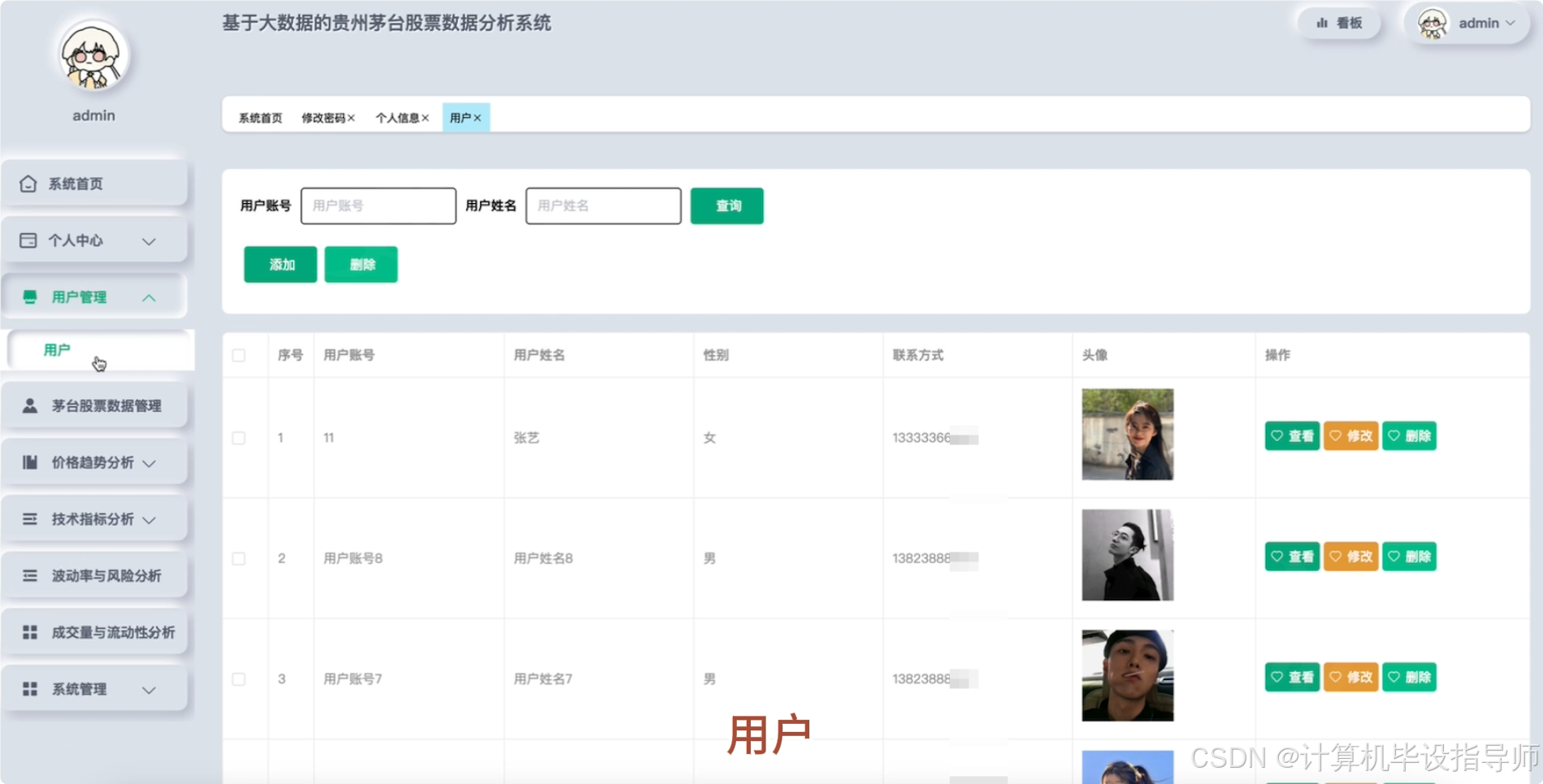Click the 个人中心 card icon in sidebar
The image size is (1543, 784).
[x=27, y=240]
